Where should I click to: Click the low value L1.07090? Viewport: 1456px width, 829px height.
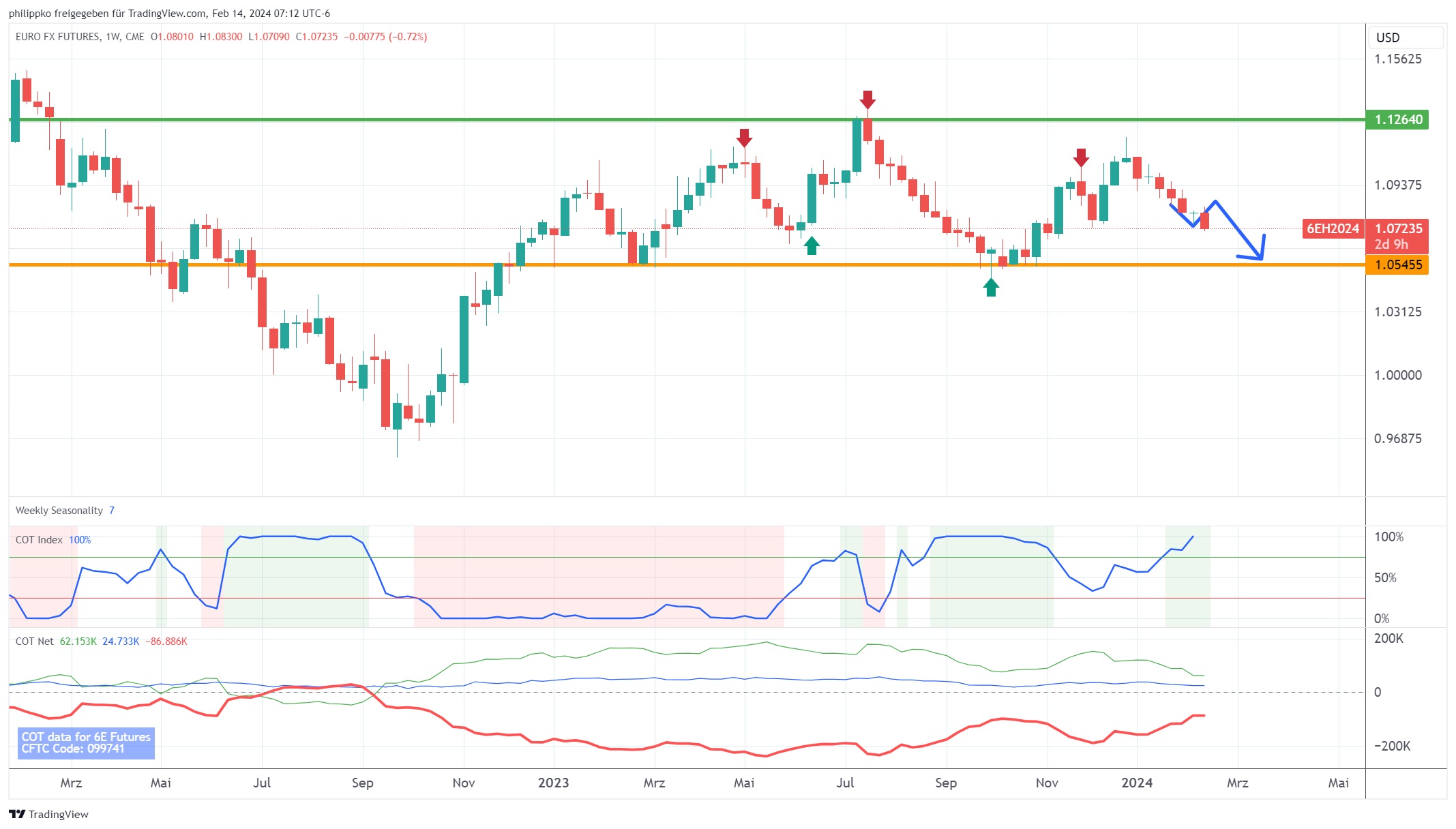269,37
